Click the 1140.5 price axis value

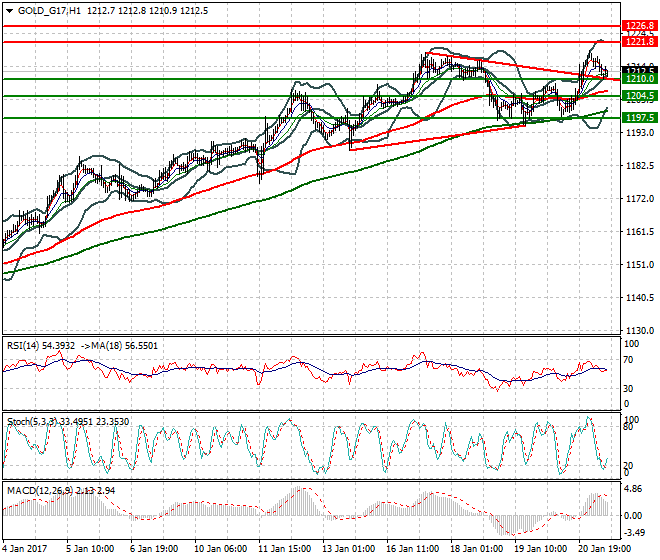click(640, 297)
